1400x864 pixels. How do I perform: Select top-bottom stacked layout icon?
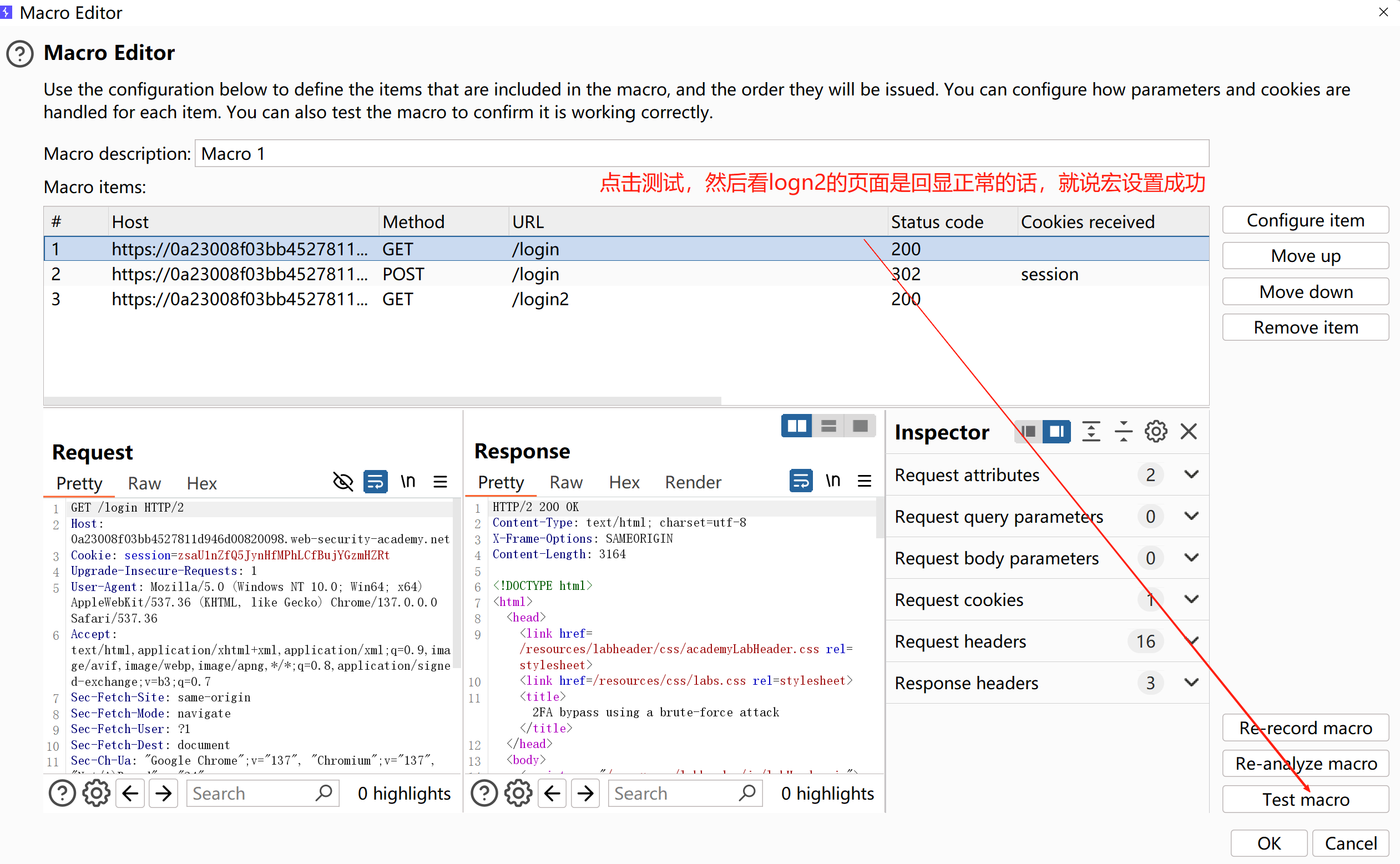(x=828, y=426)
